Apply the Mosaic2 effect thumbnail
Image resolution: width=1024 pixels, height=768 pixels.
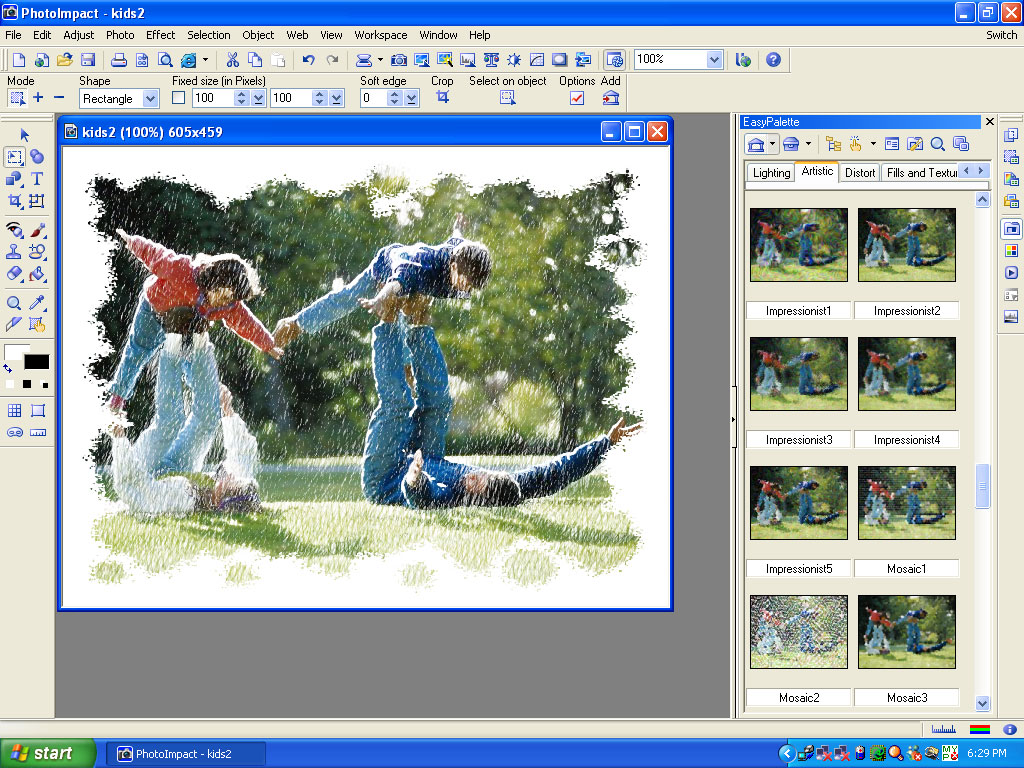coord(799,632)
